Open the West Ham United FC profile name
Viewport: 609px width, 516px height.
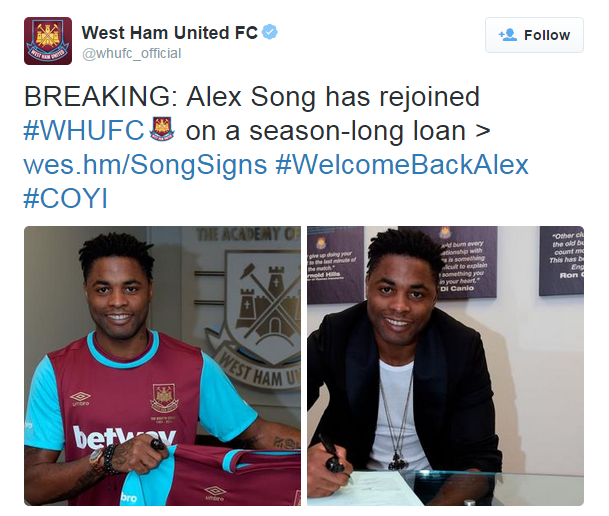[170, 33]
